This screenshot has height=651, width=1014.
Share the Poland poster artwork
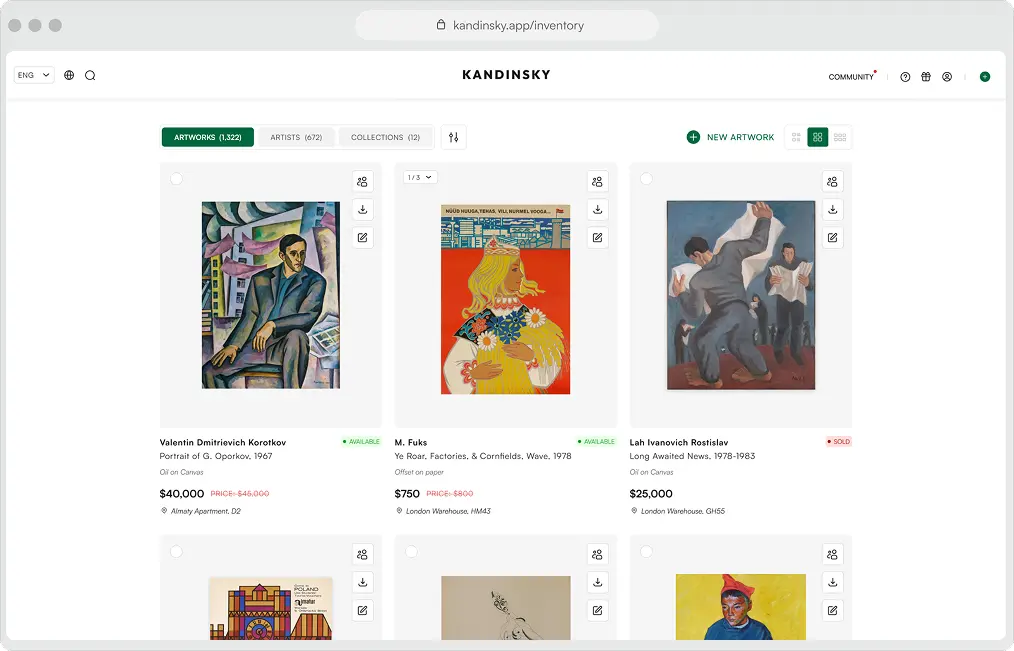(x=363, y=554)
